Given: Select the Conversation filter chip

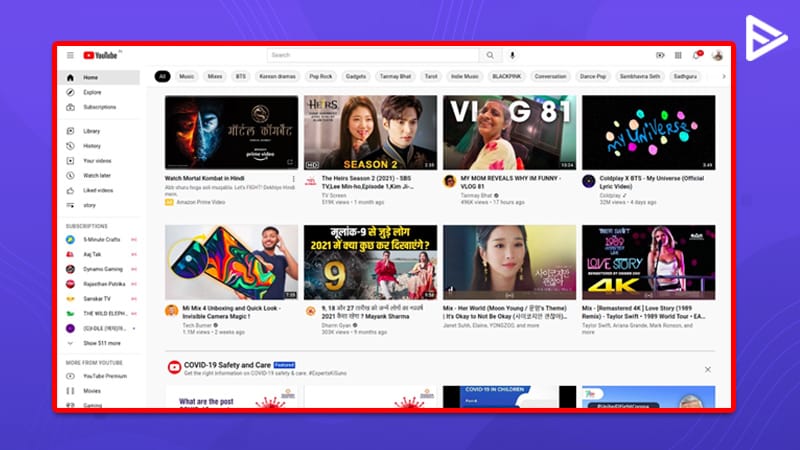Looking at the screenshot, I should (x=550, y=77).
